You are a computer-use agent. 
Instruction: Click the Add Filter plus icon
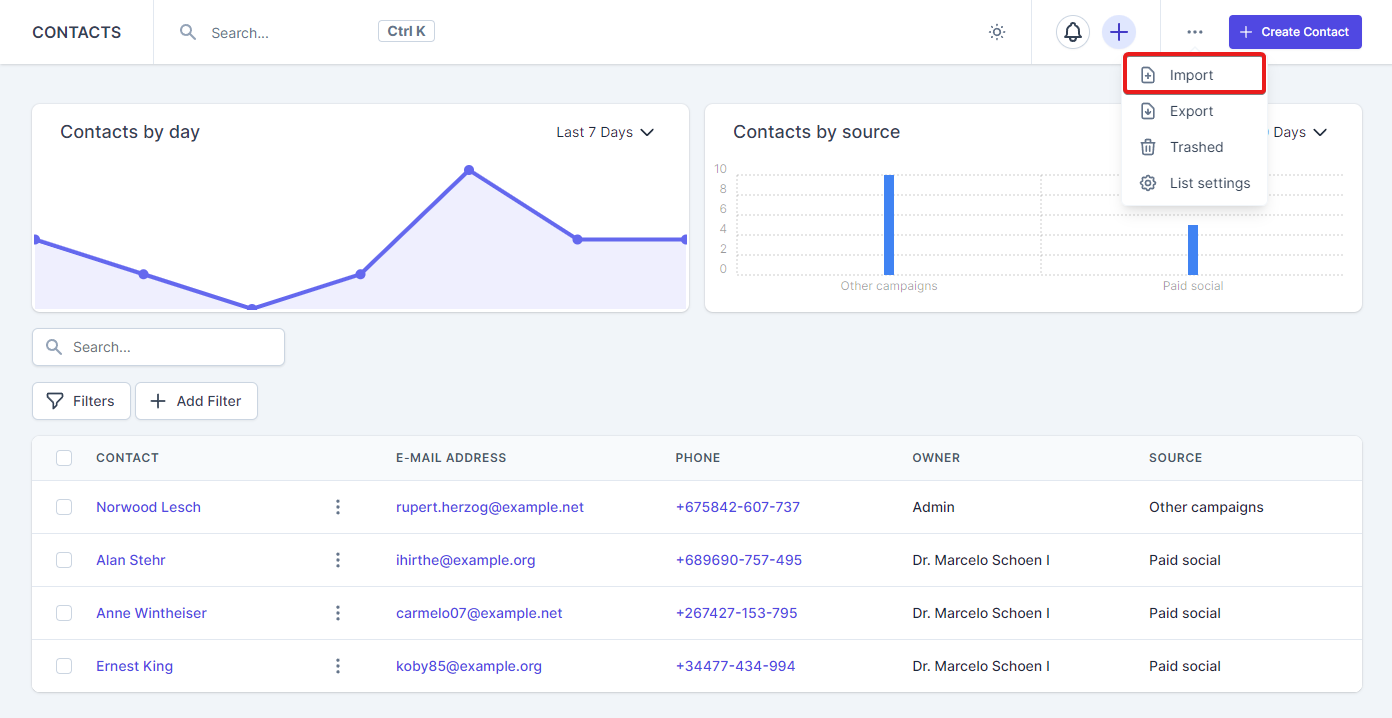tap(157, 401)
